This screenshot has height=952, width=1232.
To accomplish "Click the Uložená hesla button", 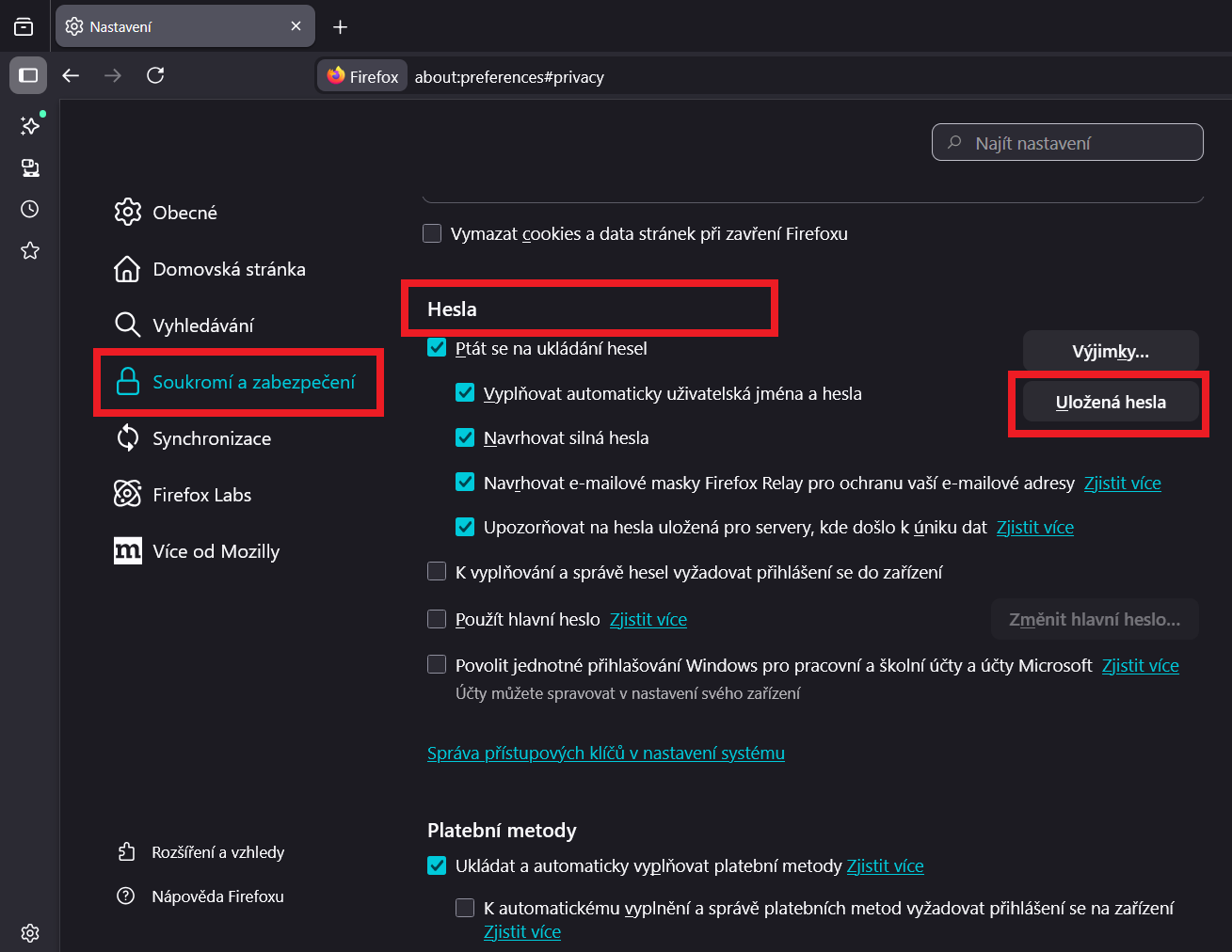I will click(x=1111, y=403).
